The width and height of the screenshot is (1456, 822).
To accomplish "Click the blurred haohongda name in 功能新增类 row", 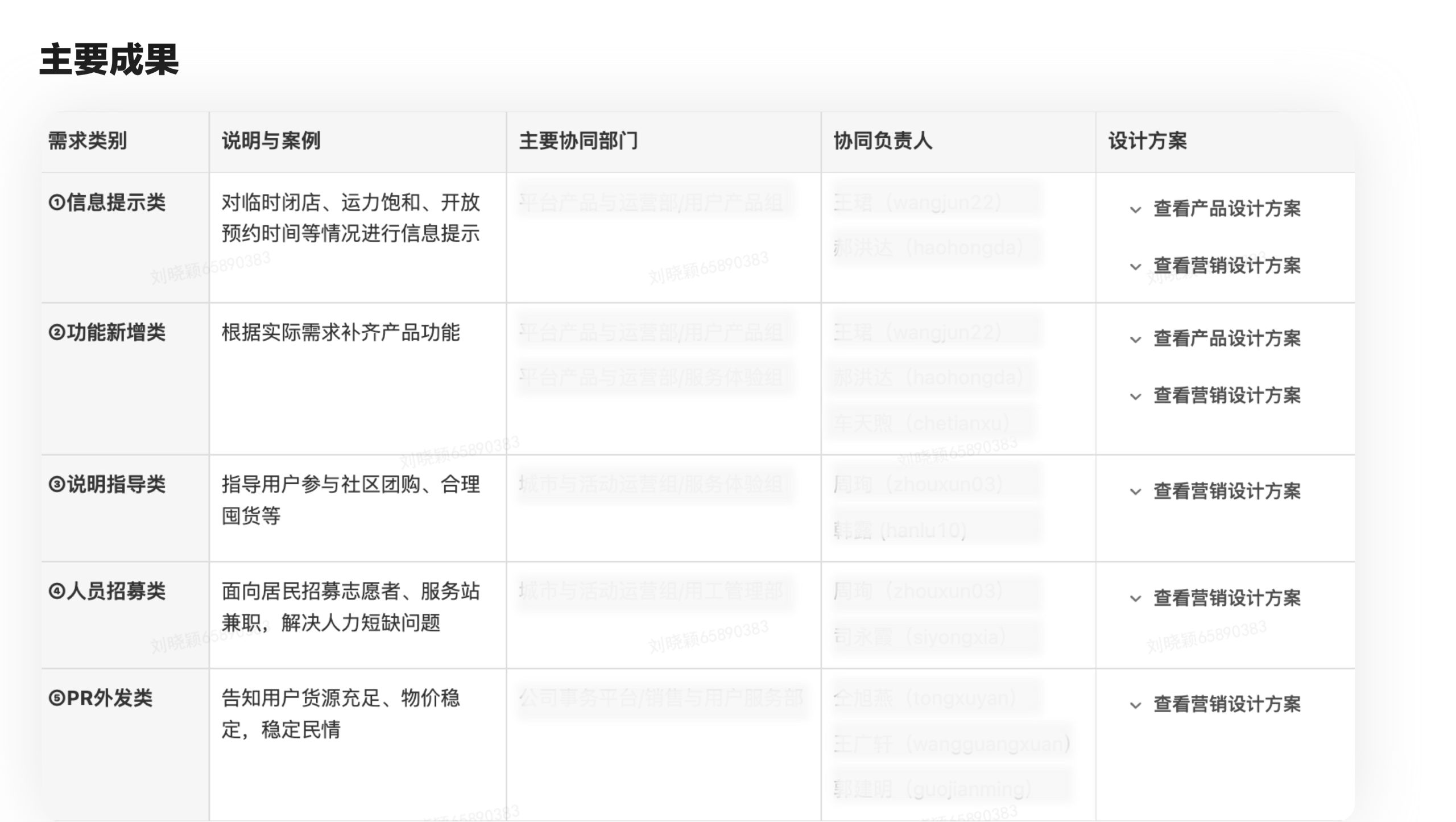I will (929, 377).
